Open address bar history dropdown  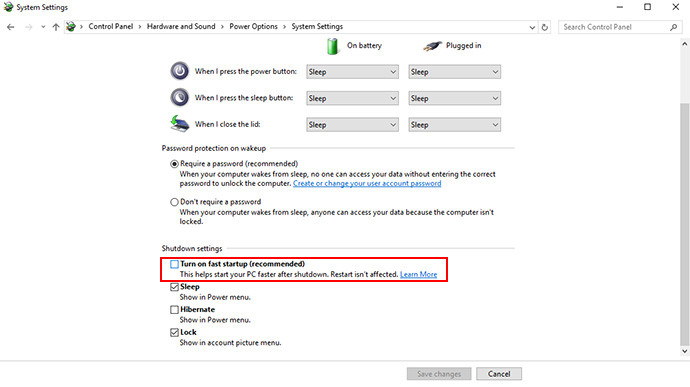coord(532,27)
